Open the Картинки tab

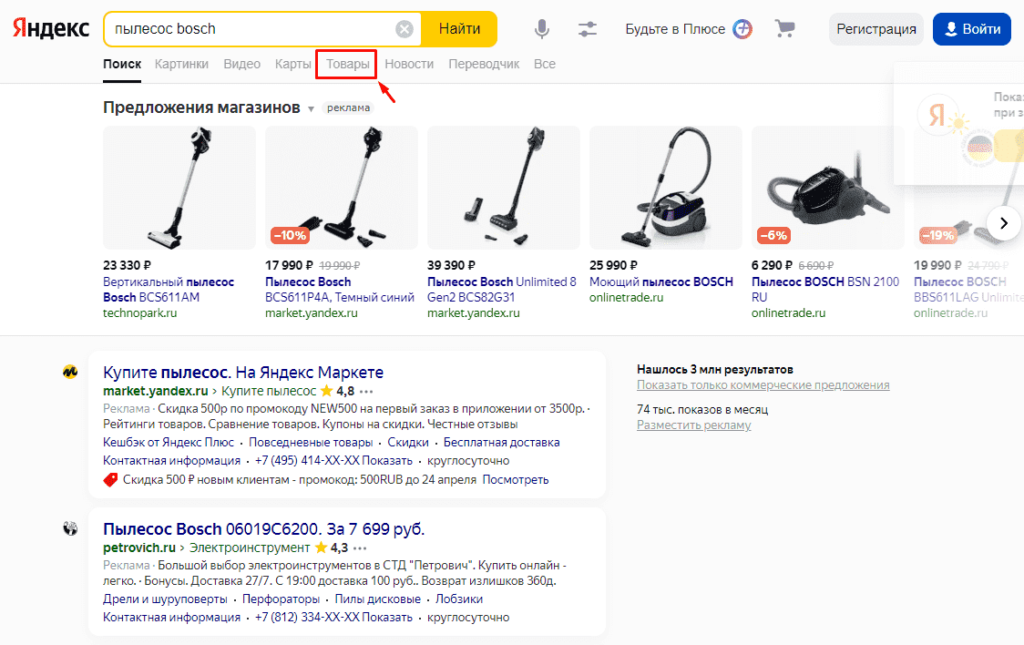tap(182, 64)
